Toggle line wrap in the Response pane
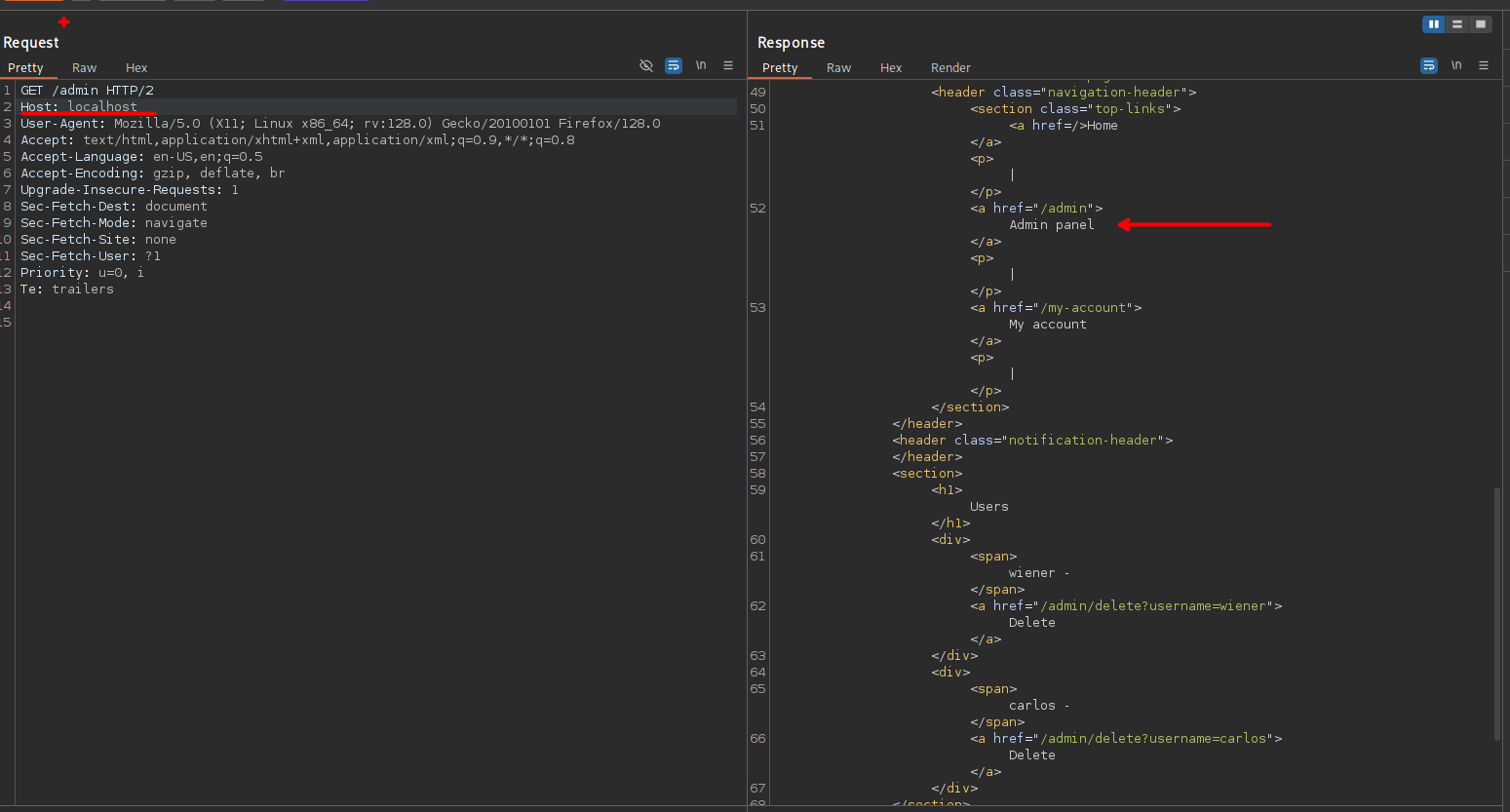Screen dimensions: 1510x812 point(1429,65)
